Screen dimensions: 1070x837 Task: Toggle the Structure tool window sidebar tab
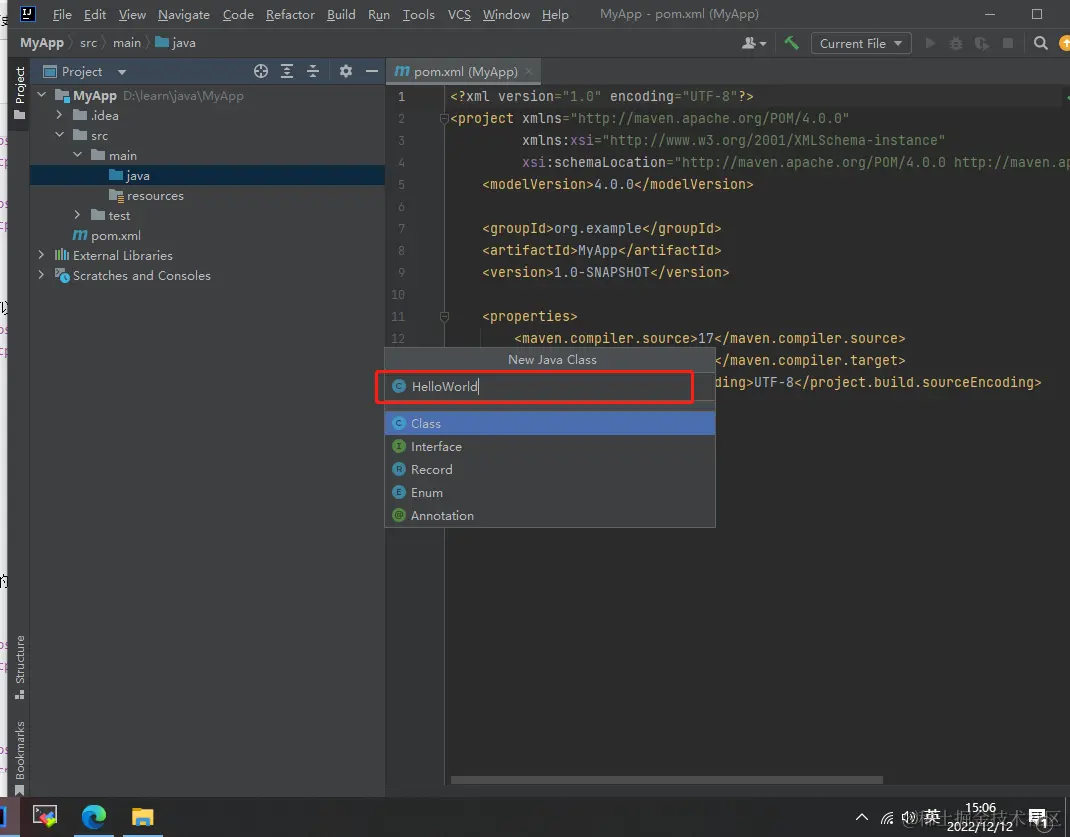tap(19, 665)
